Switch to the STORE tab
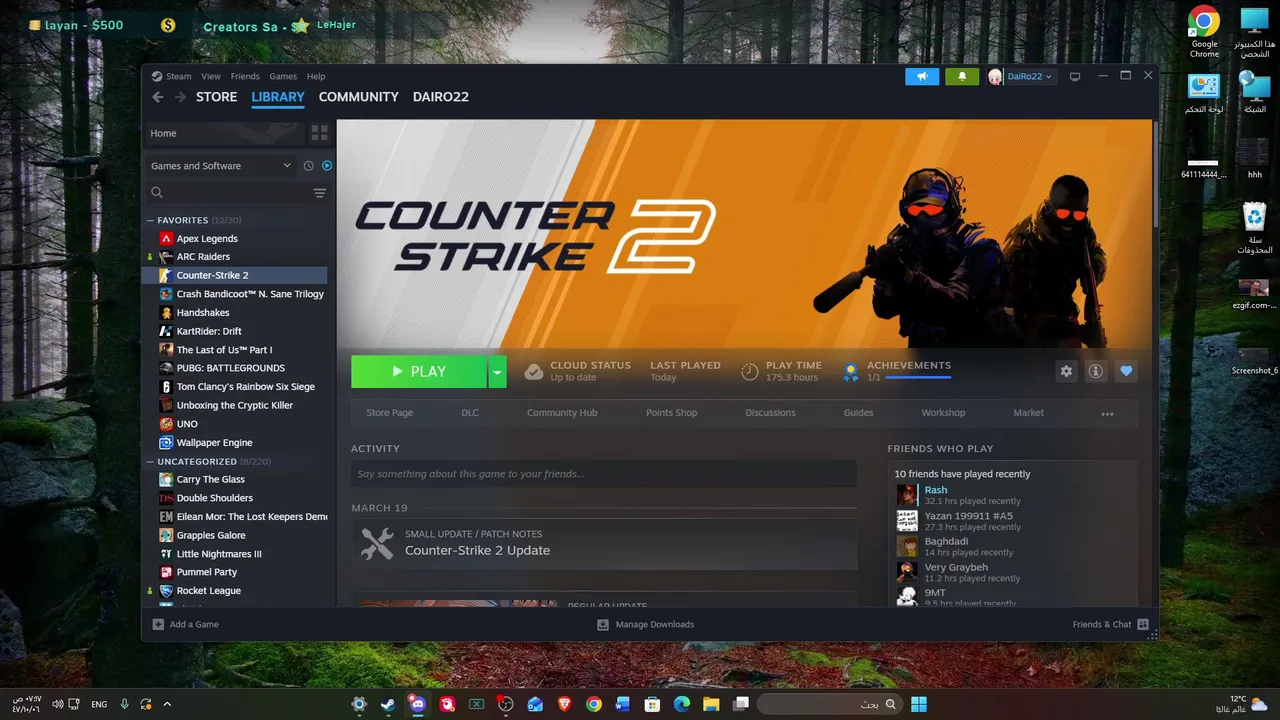 [x=217, y=97]
